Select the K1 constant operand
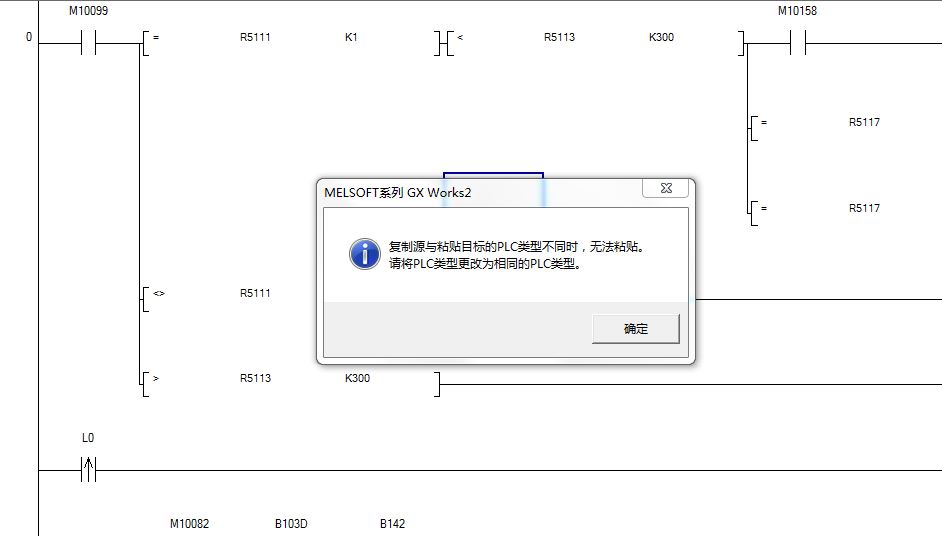The height and width of the screenshot is (536, 942). pyautogui.click(x=351, y=38)
